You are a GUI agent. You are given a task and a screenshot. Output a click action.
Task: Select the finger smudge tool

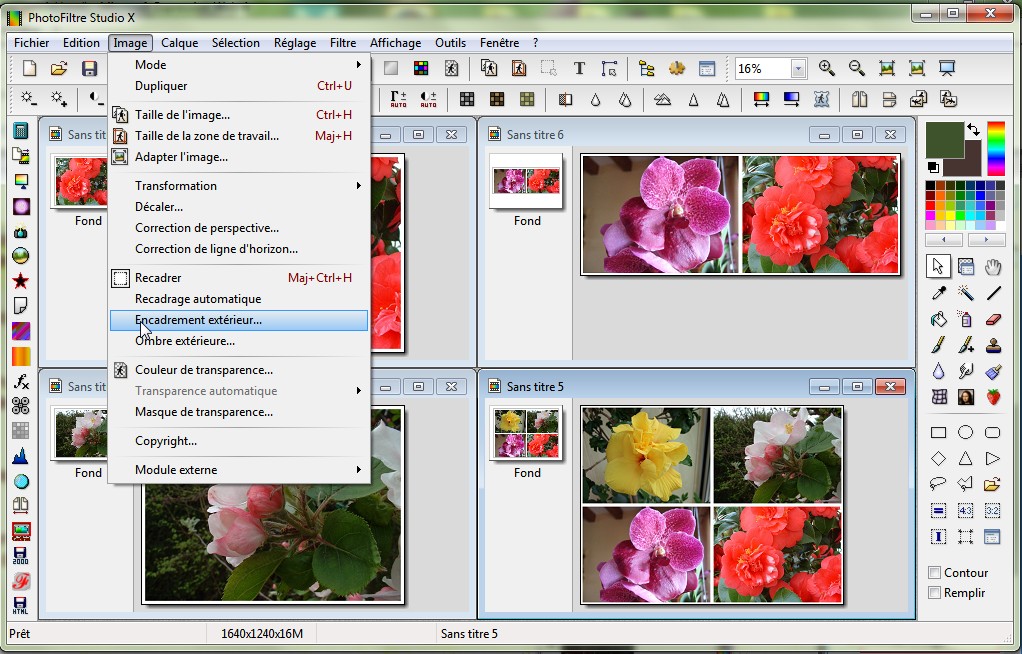(x=965, y=371)
